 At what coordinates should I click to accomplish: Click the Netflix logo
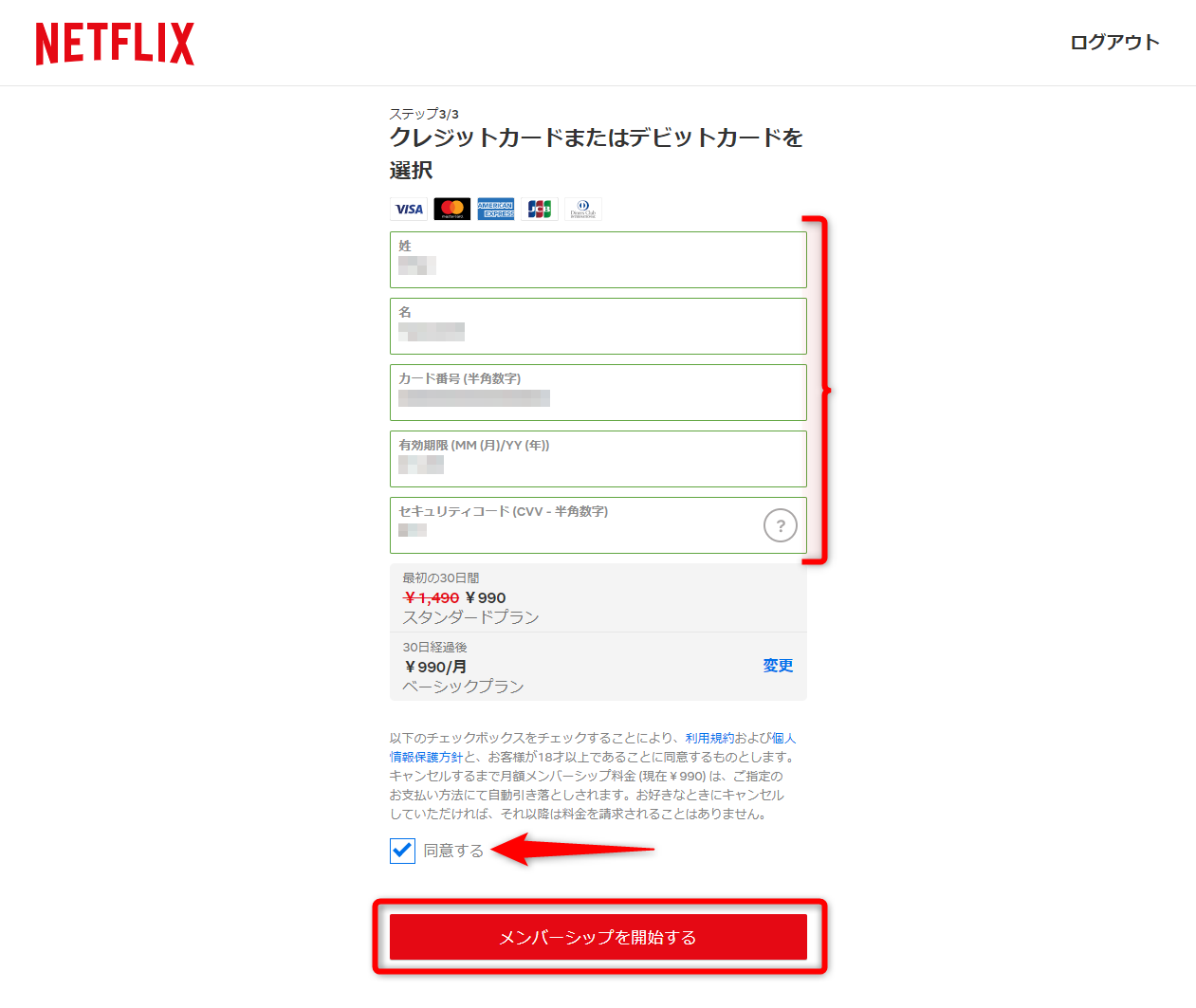point(114,43)
